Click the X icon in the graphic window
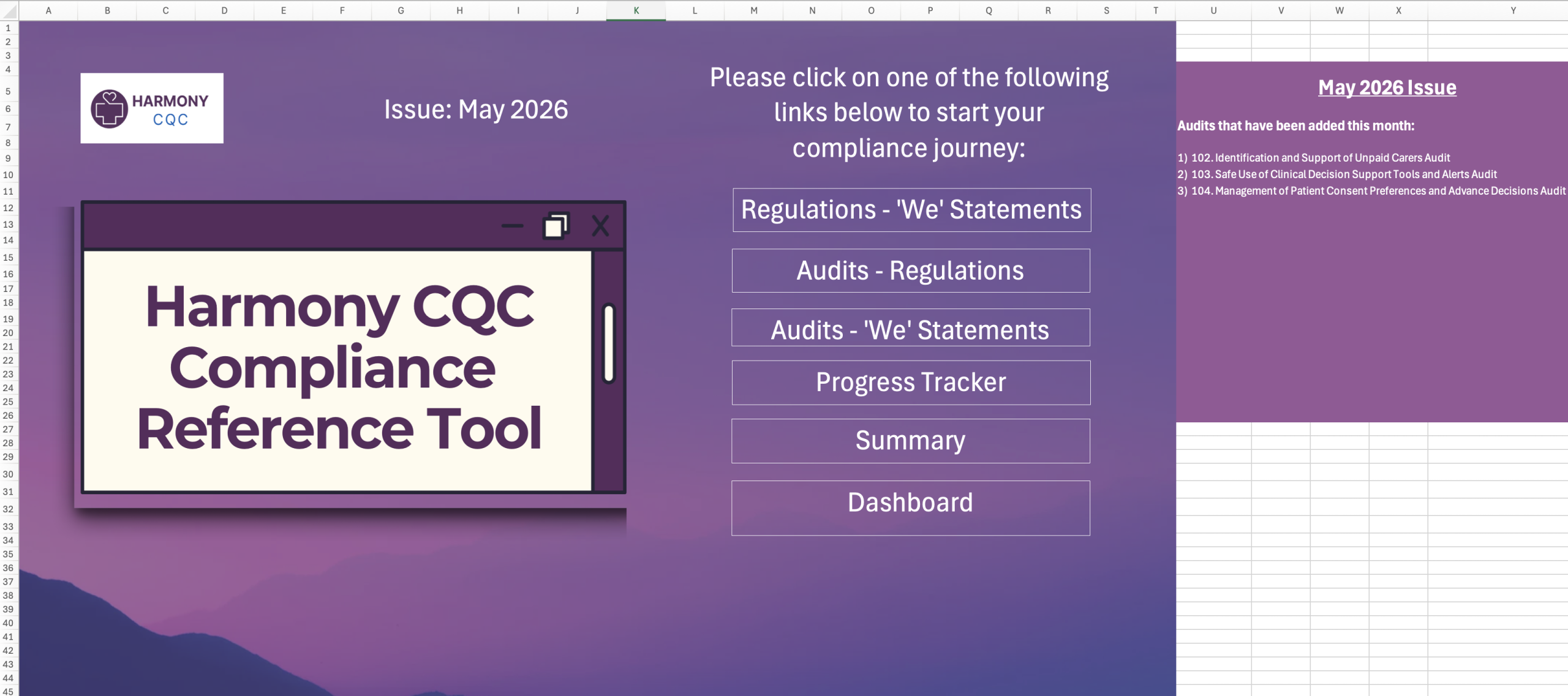 (600, 226)
